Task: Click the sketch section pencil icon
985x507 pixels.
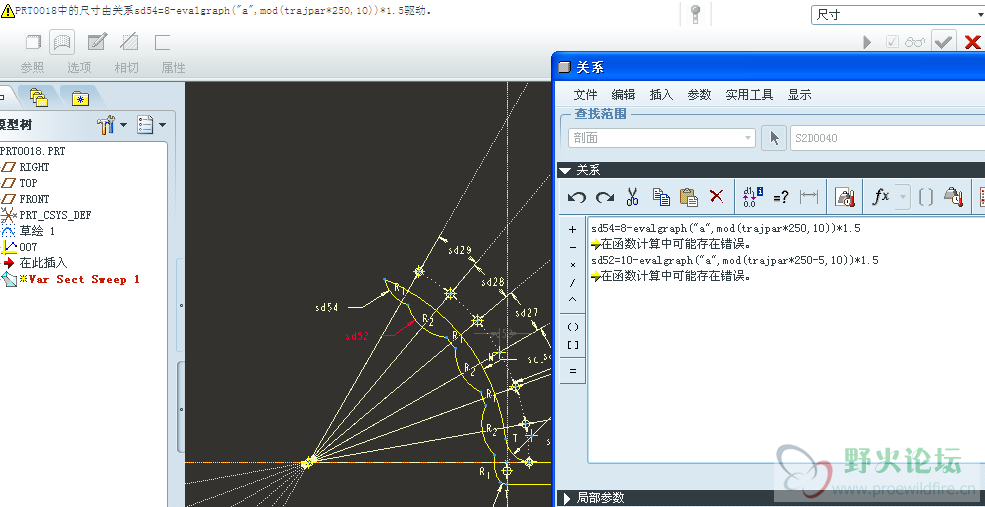Action: point(97,42)
